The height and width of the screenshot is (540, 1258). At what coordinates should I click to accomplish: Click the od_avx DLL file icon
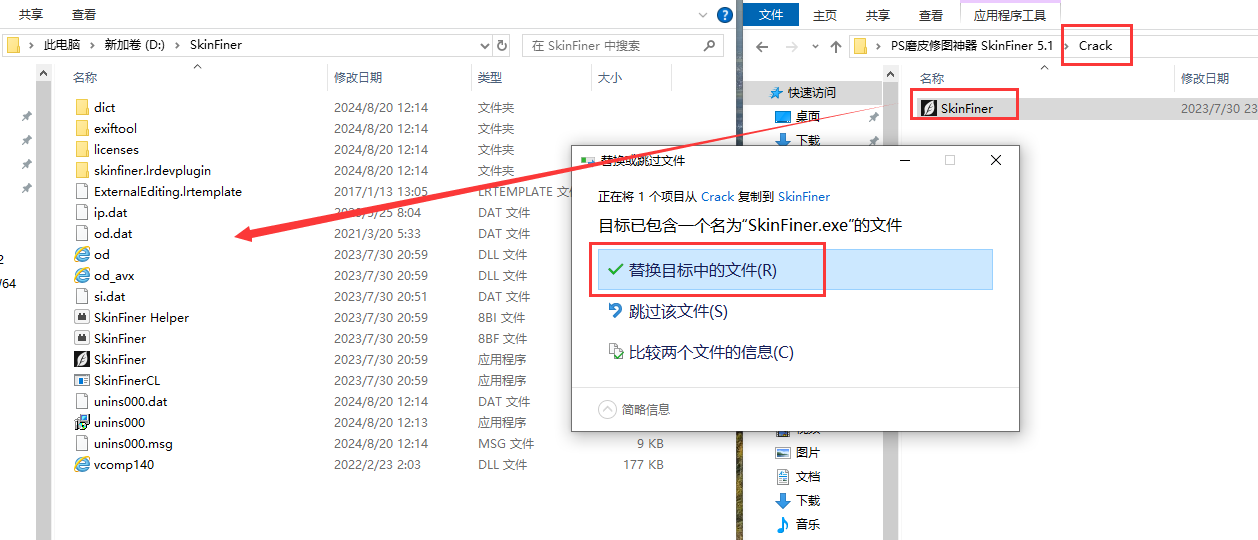[82, 275]
